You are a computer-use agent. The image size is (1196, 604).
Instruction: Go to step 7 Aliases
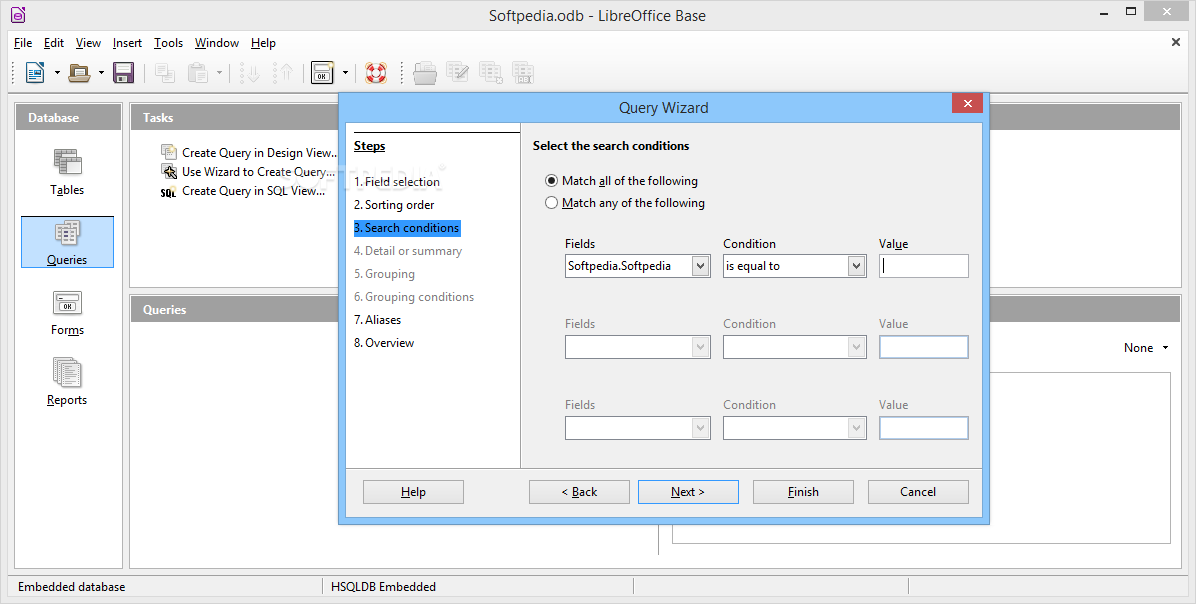click(378, 320)
